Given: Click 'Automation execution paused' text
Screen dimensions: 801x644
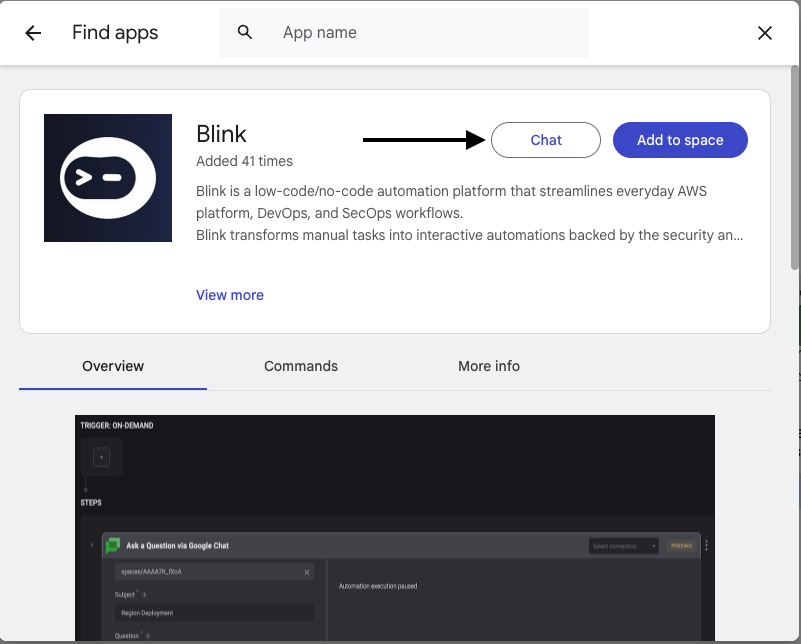Looking at the screenshot, I should pos(378,586).
